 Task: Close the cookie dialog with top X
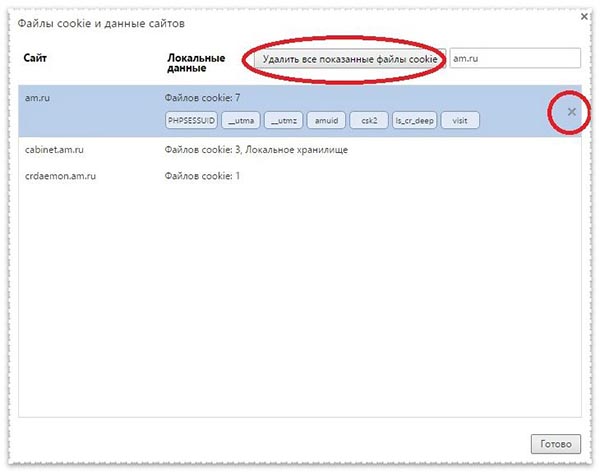click(584, 16)
